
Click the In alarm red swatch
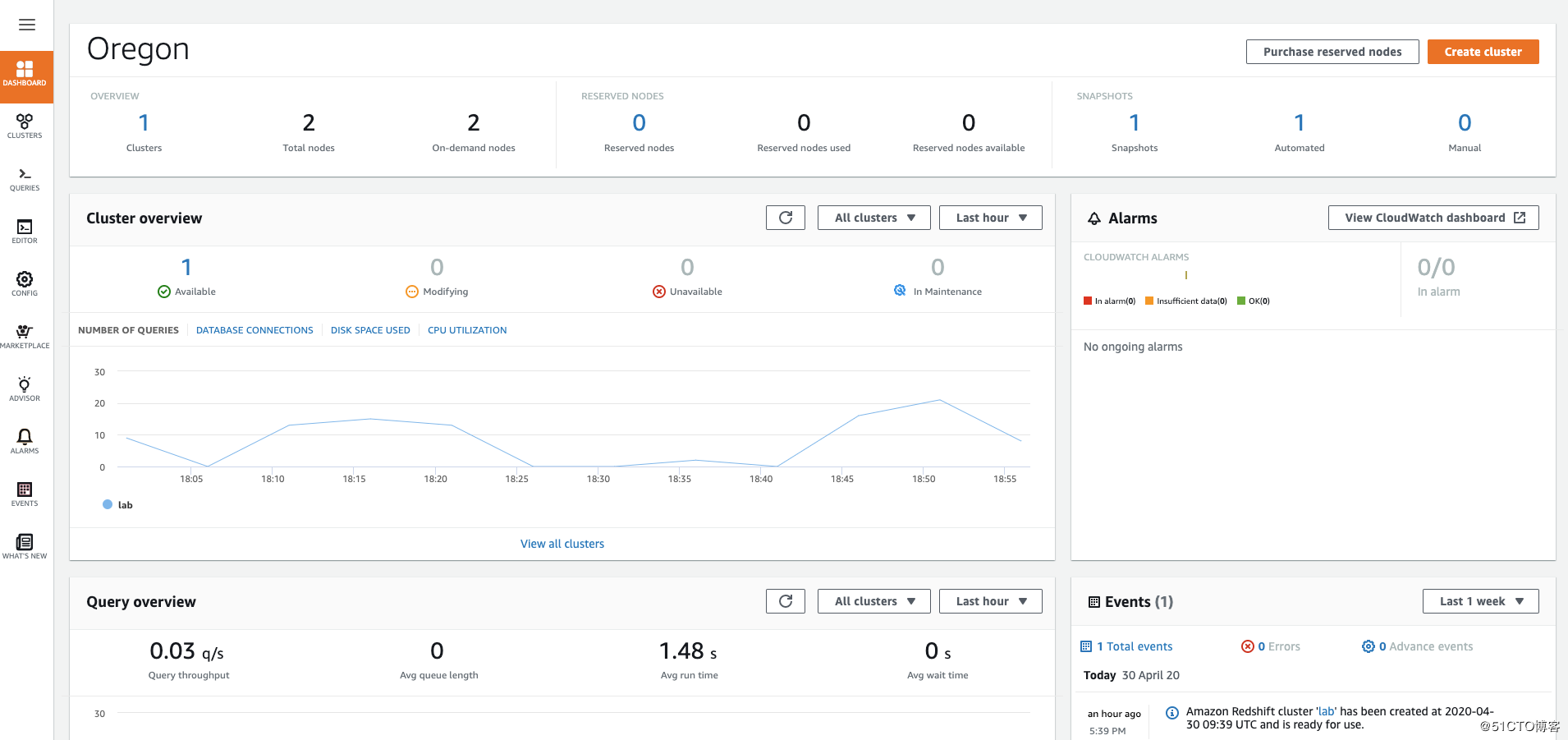[1088, 301]
